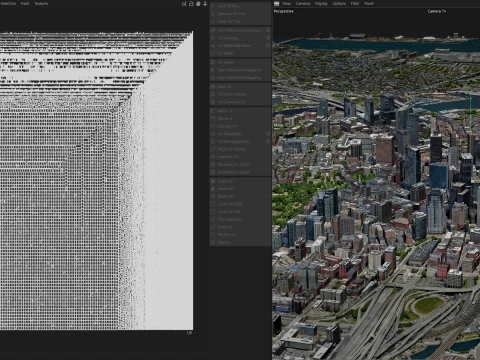Click the histogram-shaped icon above UV canvas
This screenshot has width=480, height=360.
coord(184,4)
